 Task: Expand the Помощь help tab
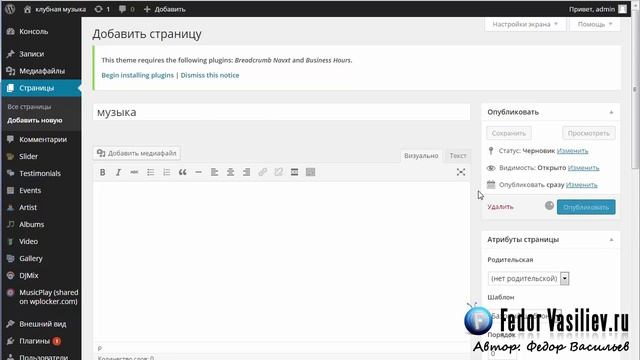[x=595, y=24]
